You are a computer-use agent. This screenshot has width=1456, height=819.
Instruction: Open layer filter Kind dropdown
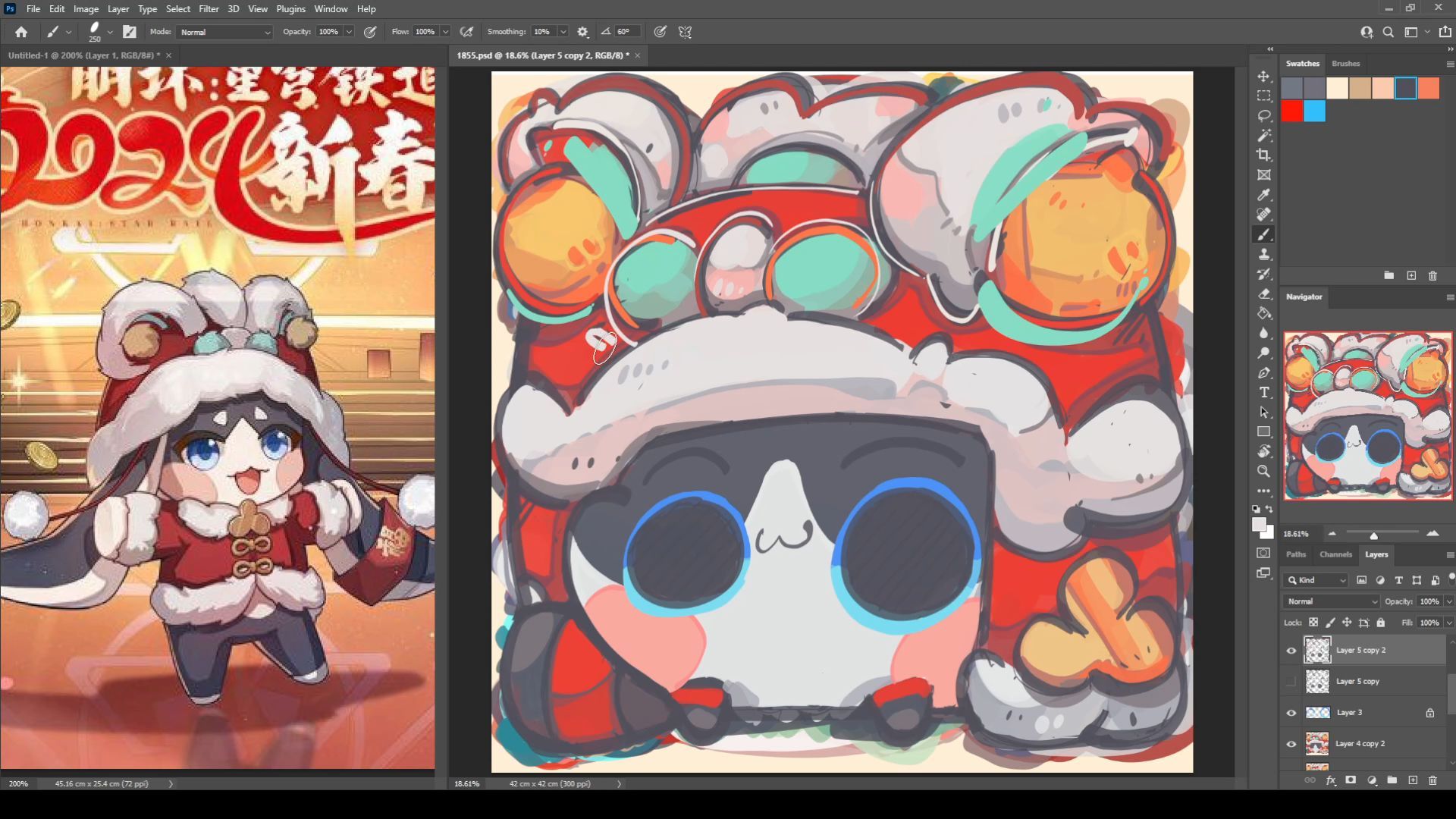1316,580
